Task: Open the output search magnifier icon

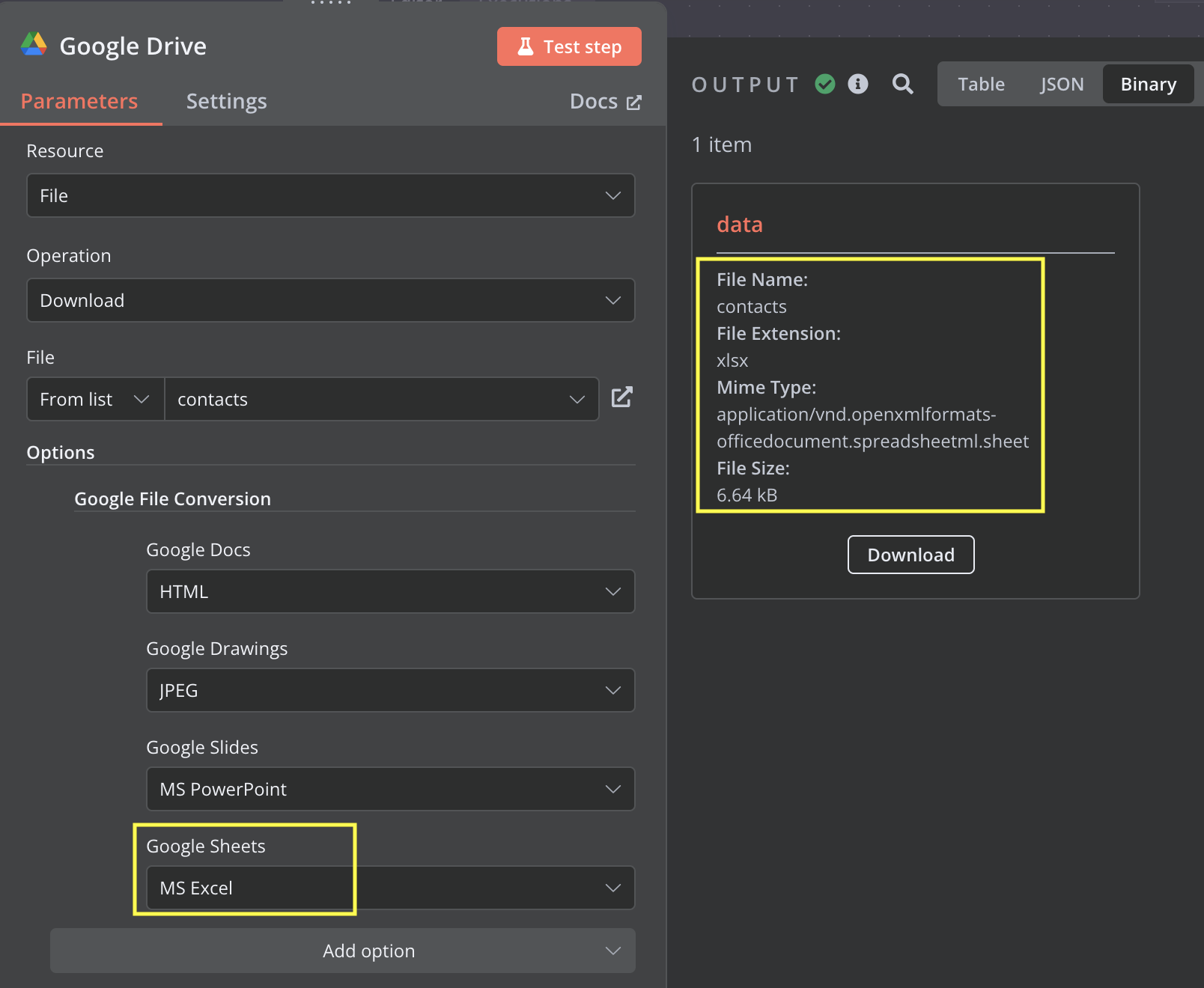Action: (902, 84)
